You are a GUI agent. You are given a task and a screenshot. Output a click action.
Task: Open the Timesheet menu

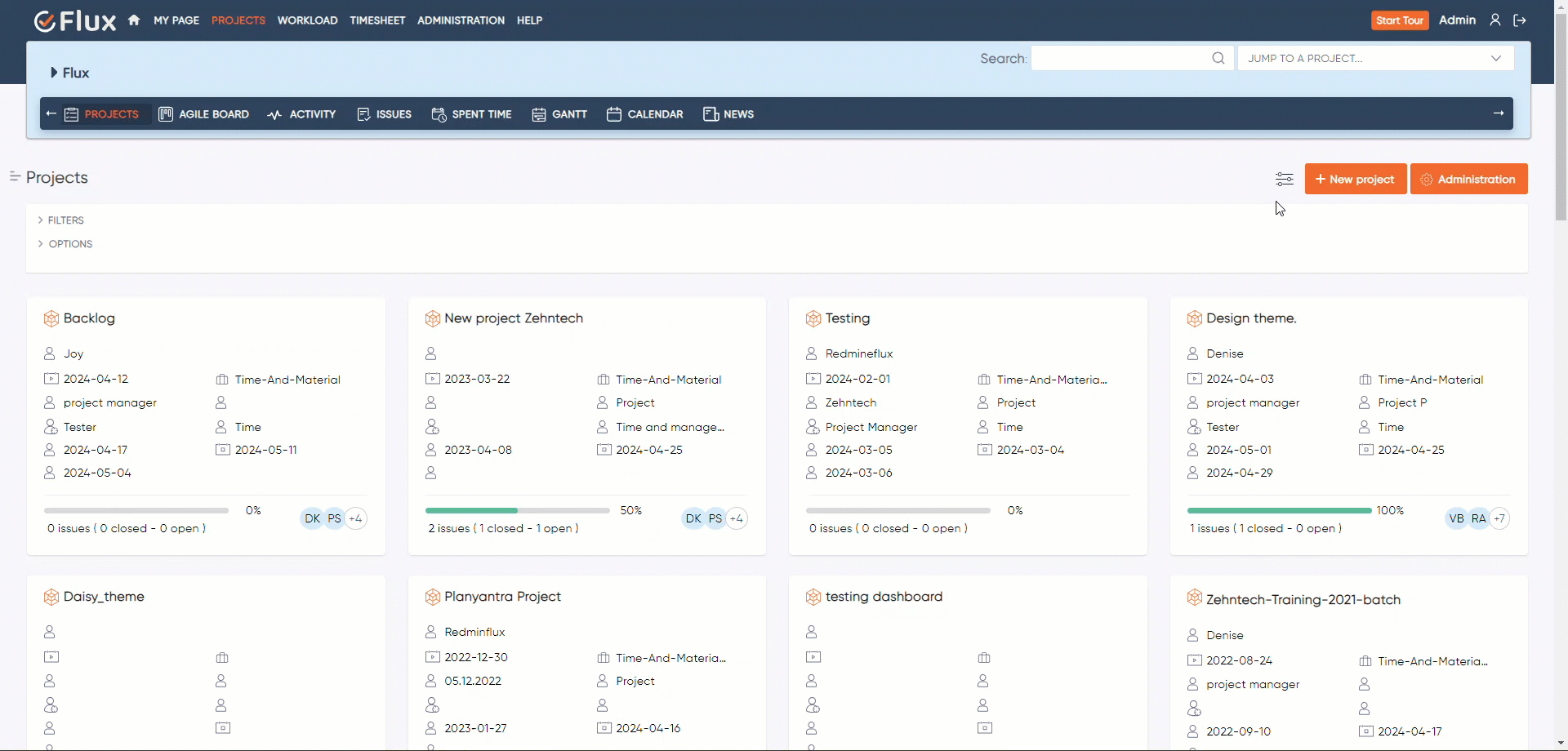point(377,20)
